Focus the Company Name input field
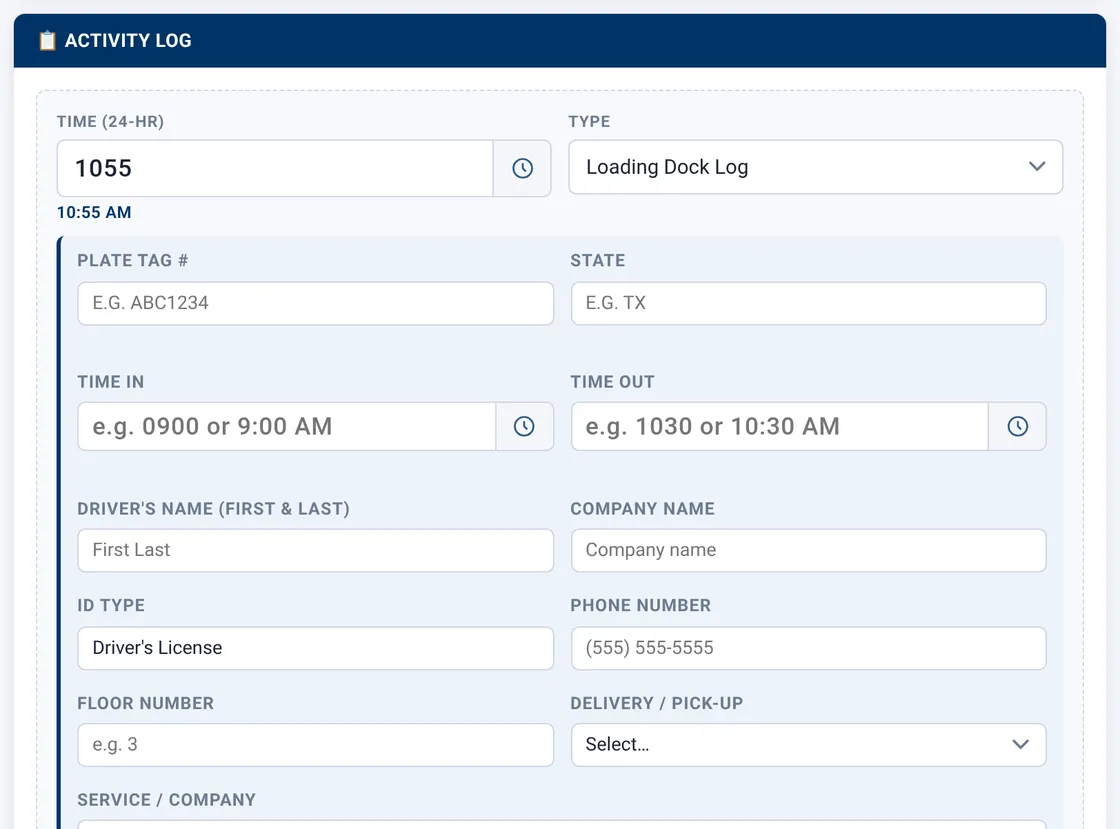The image size is (1120, 829). pyautogui.click(x=809, y=551)
